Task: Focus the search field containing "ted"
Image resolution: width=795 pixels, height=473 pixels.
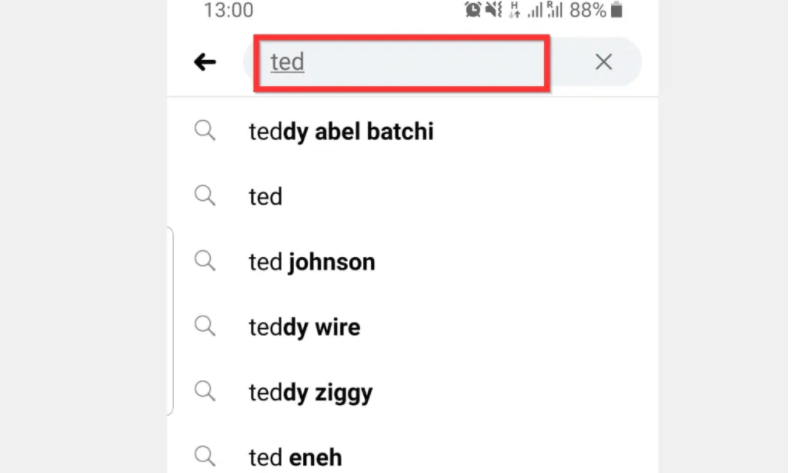Action: click(x=402, y=63)
